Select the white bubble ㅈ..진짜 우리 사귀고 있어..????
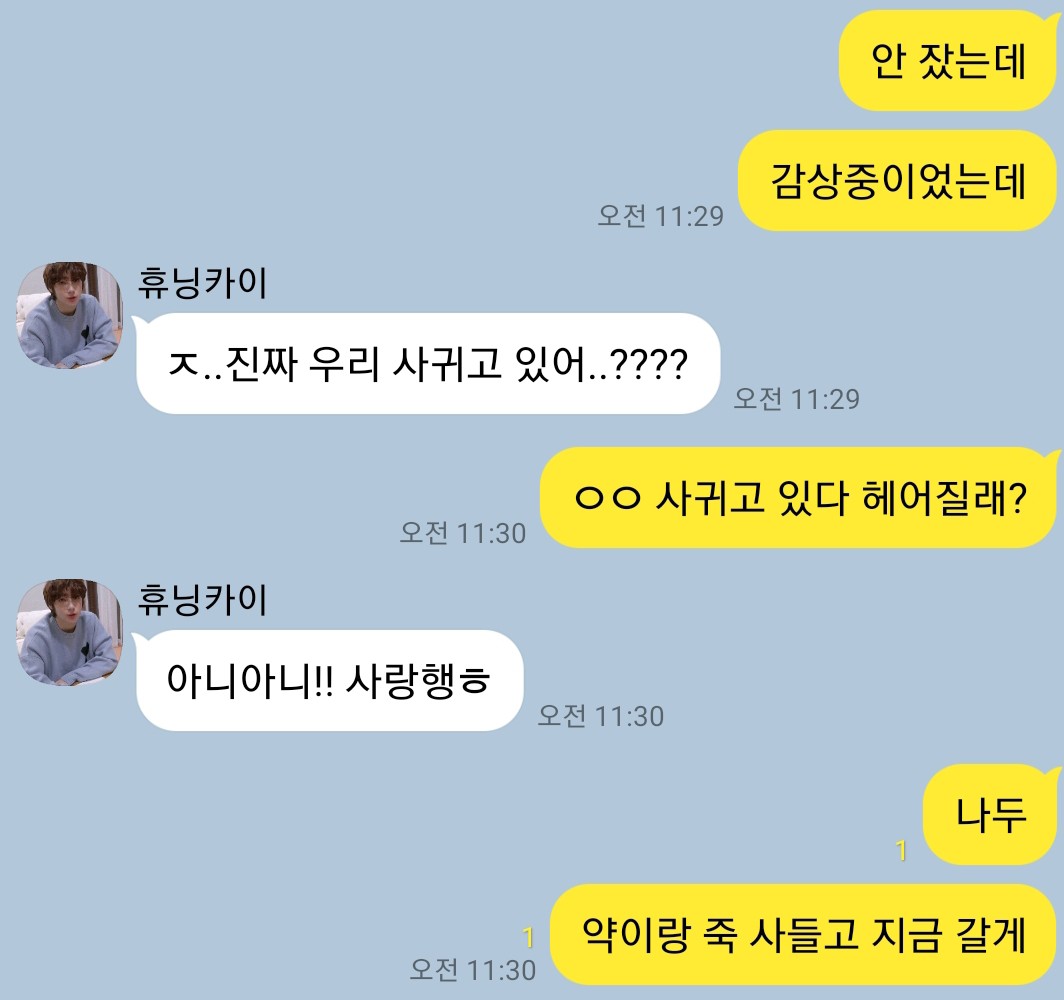This screenshot has height=1000, width=1064. pyautogui.click(x=428, y=364)
